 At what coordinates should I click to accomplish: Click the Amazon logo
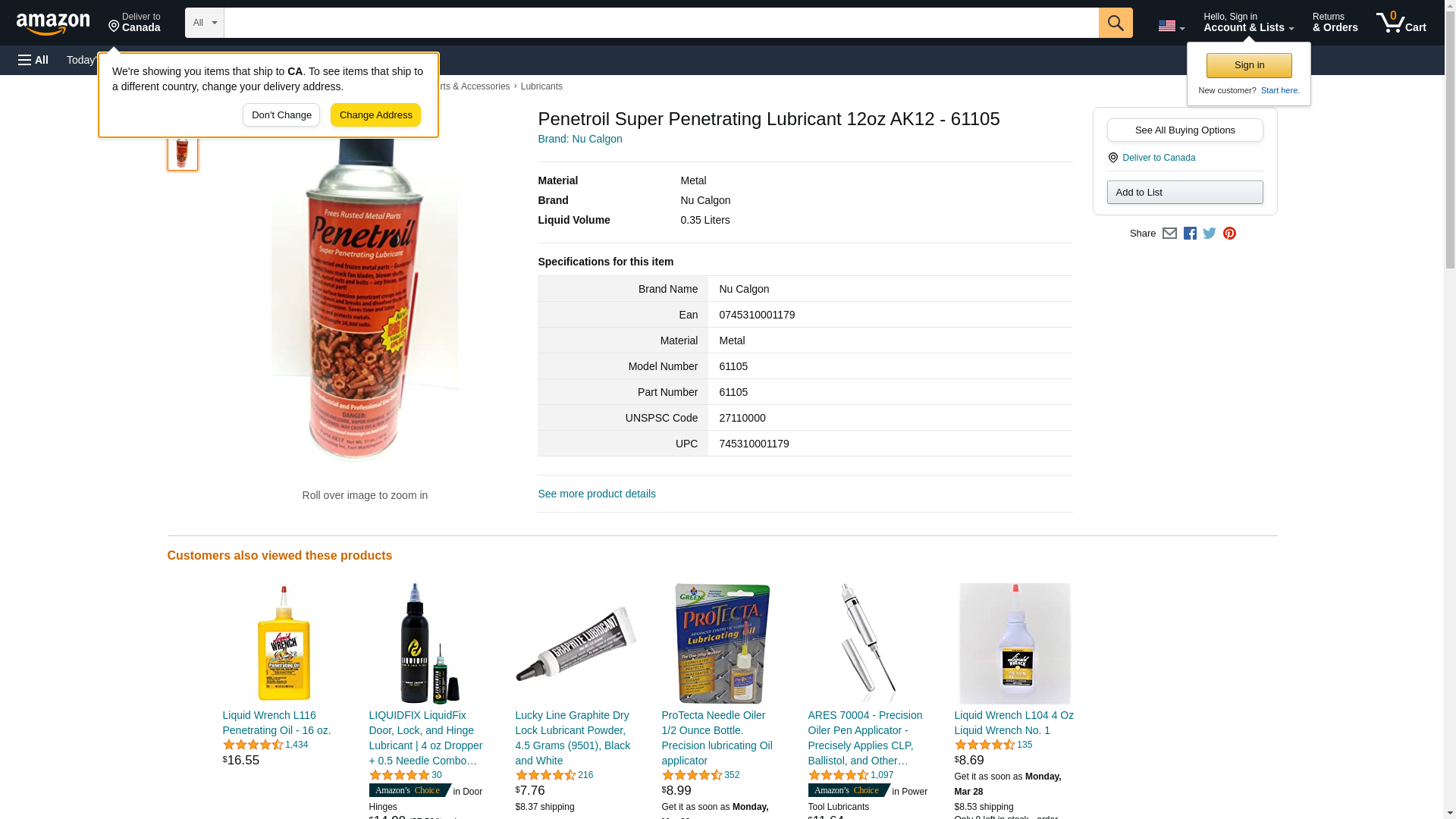(x=53, y=23)
